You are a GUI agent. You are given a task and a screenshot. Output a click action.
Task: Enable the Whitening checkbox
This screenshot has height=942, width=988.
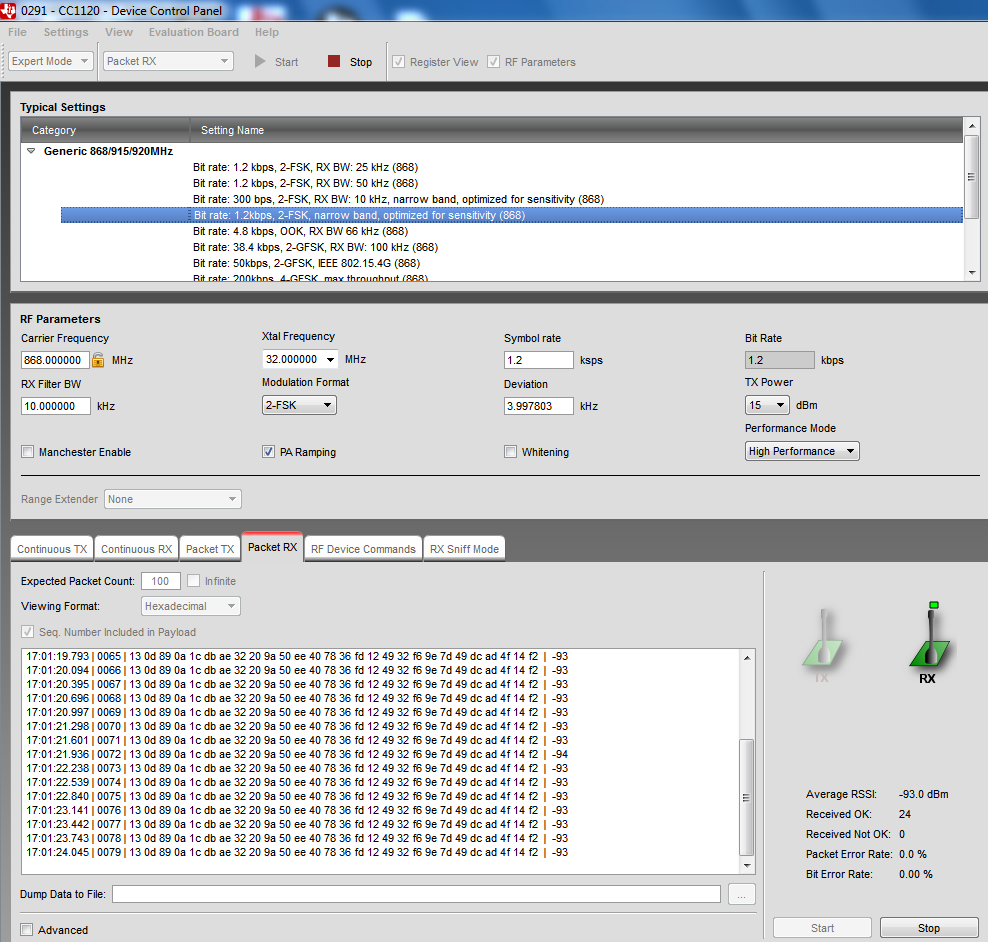point(510,452)
